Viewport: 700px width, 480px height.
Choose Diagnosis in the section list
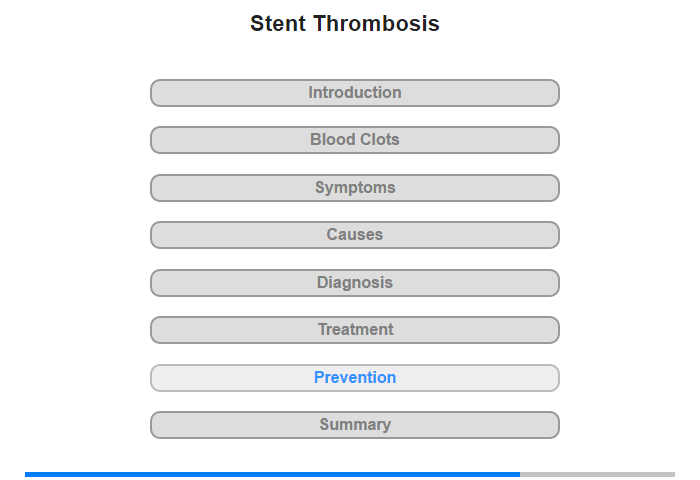[354, 283]
